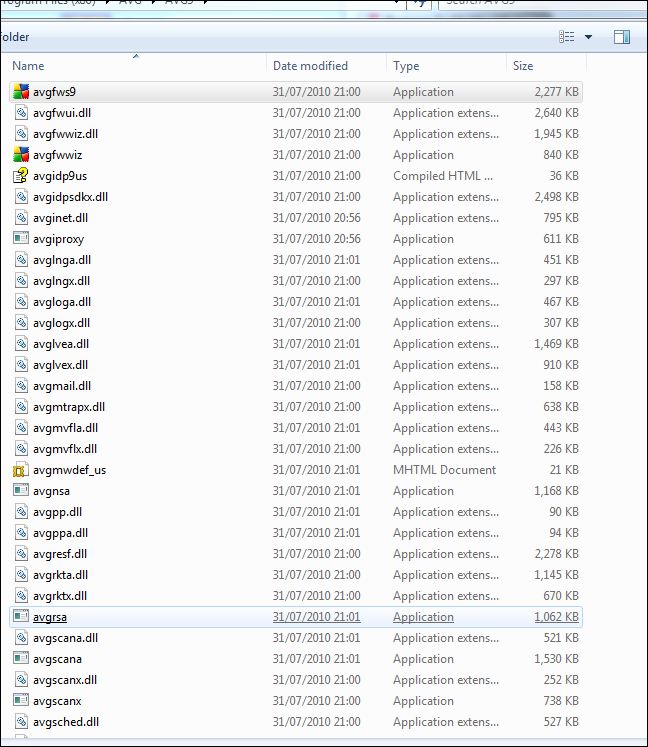
Task: Click the 2,640 KB size of avgfwui.dll
Action: (557, 112)
